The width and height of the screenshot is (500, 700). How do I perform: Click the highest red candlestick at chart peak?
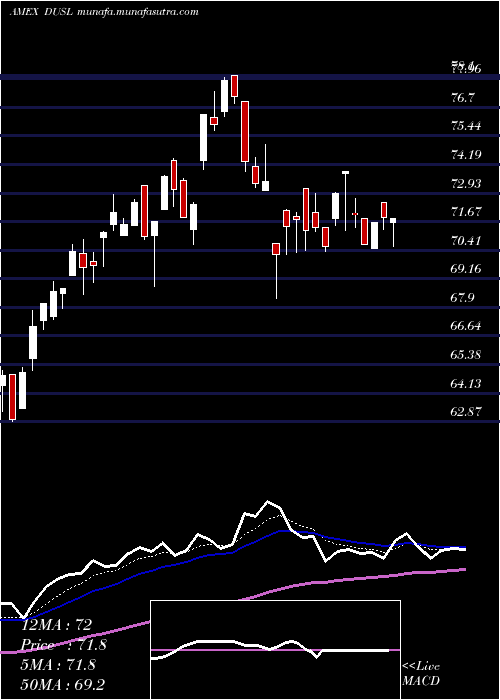tap(234, 86)
